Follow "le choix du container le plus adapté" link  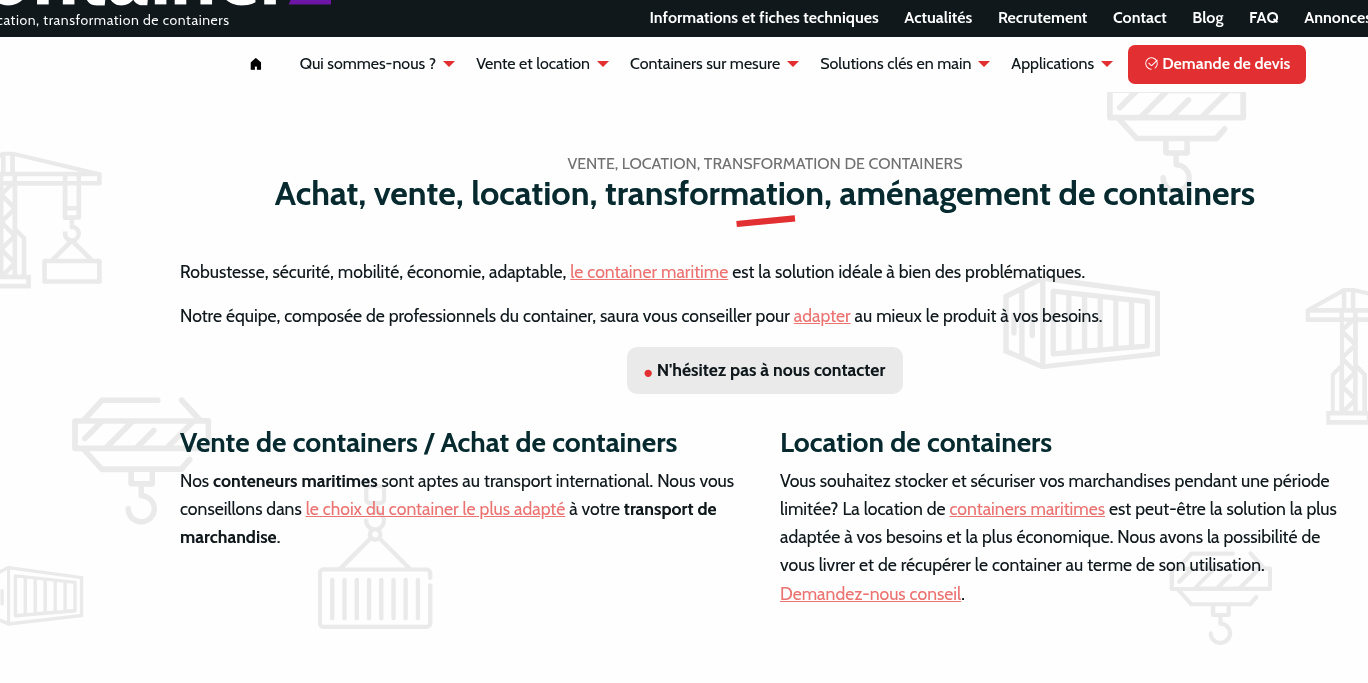(435, 509)
